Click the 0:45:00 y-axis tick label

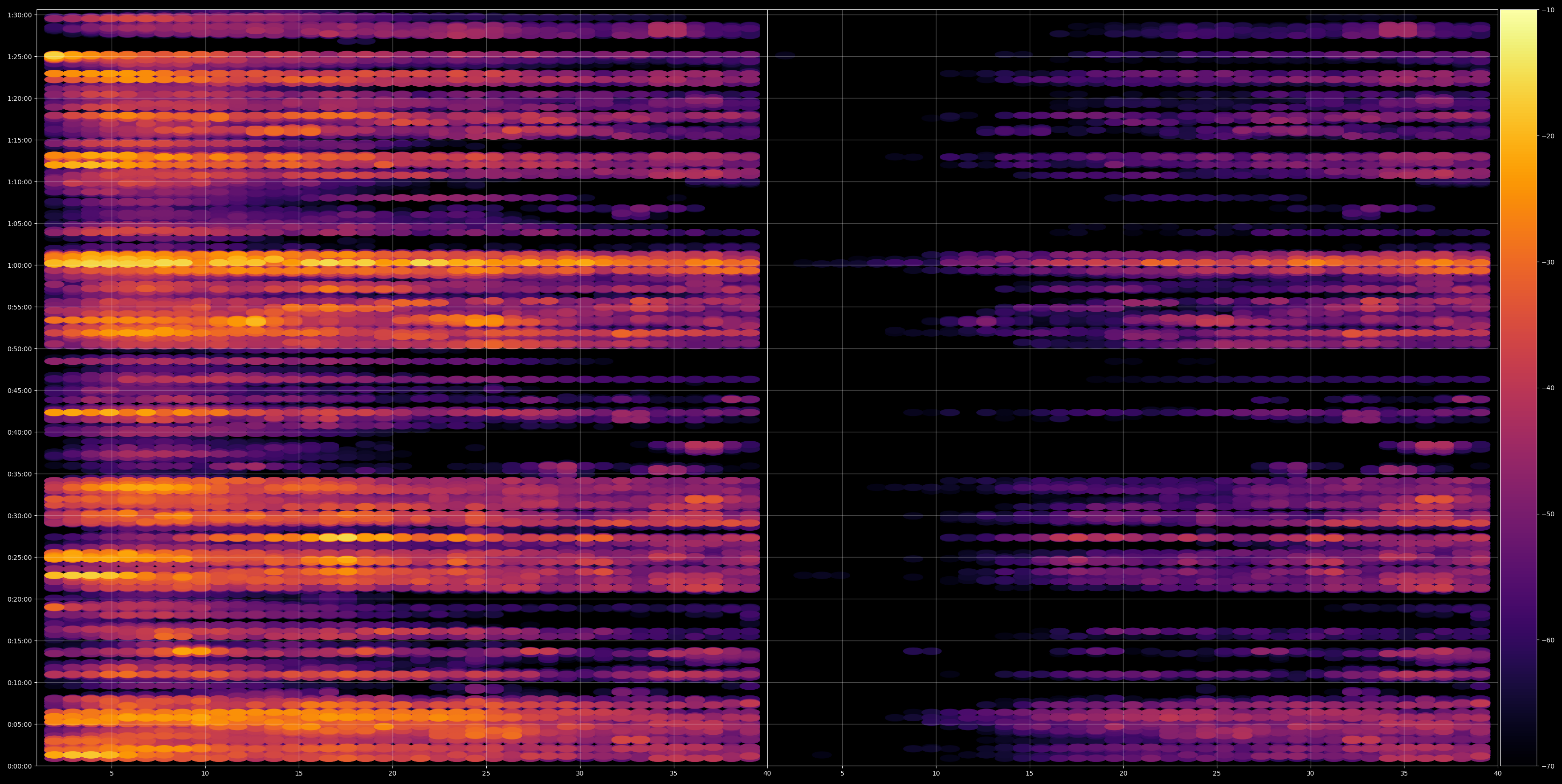click(19, 391)
